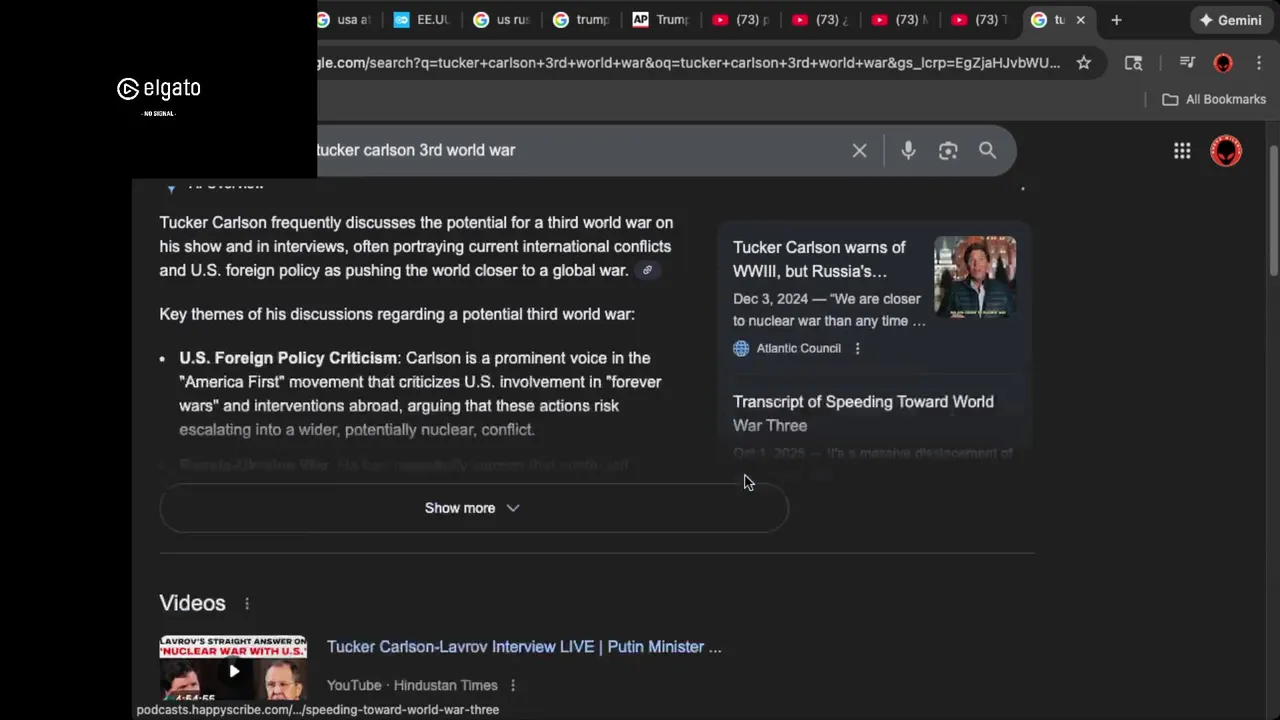The height and width of the screenshot is (720, 1280).
Task: Switch to the "usa at" browser tab
Action: pyautogui.click(x=343, y=20)
